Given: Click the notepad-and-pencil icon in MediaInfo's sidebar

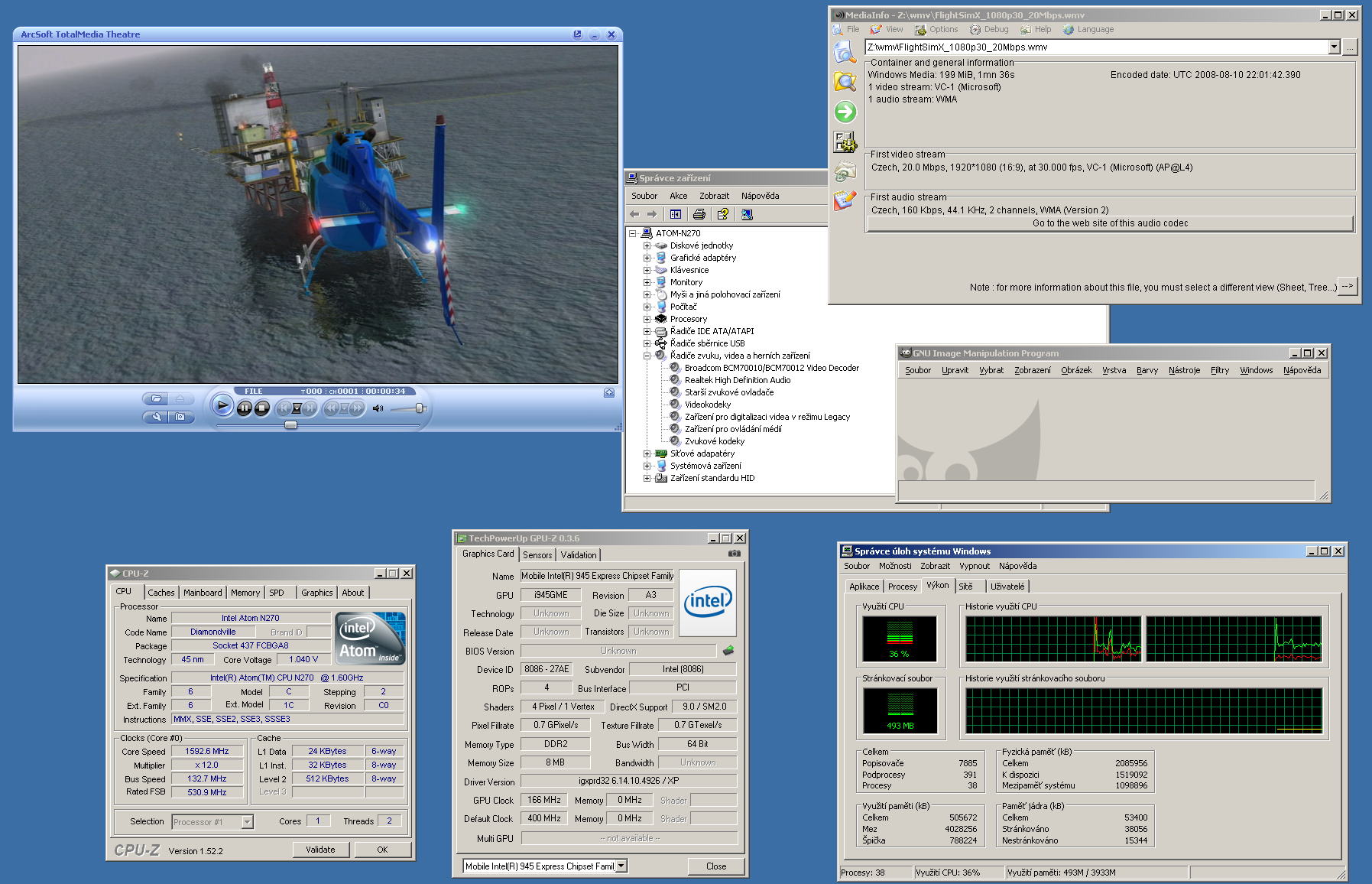Looking at the screenshot, I should [845, 200].
